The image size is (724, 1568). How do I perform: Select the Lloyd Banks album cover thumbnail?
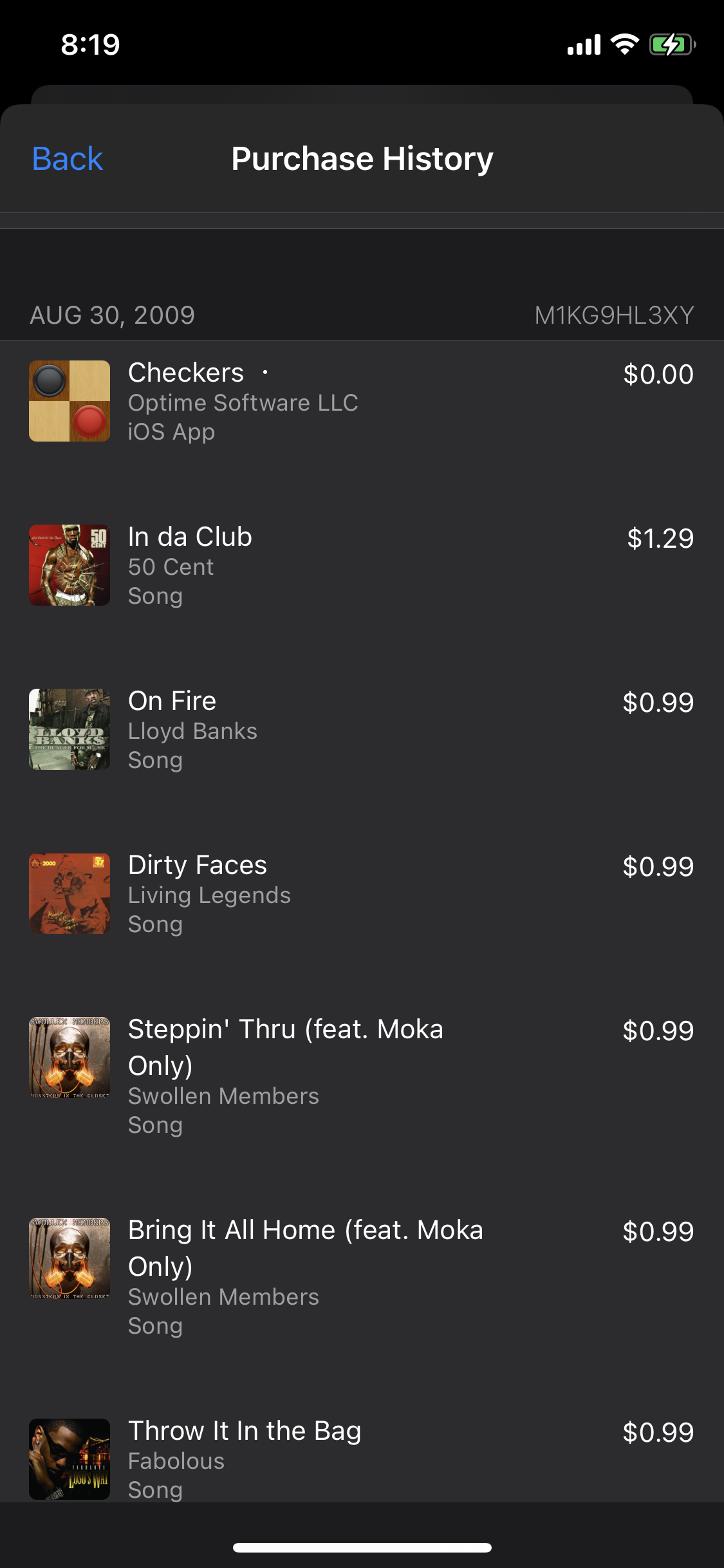point(69,729)
